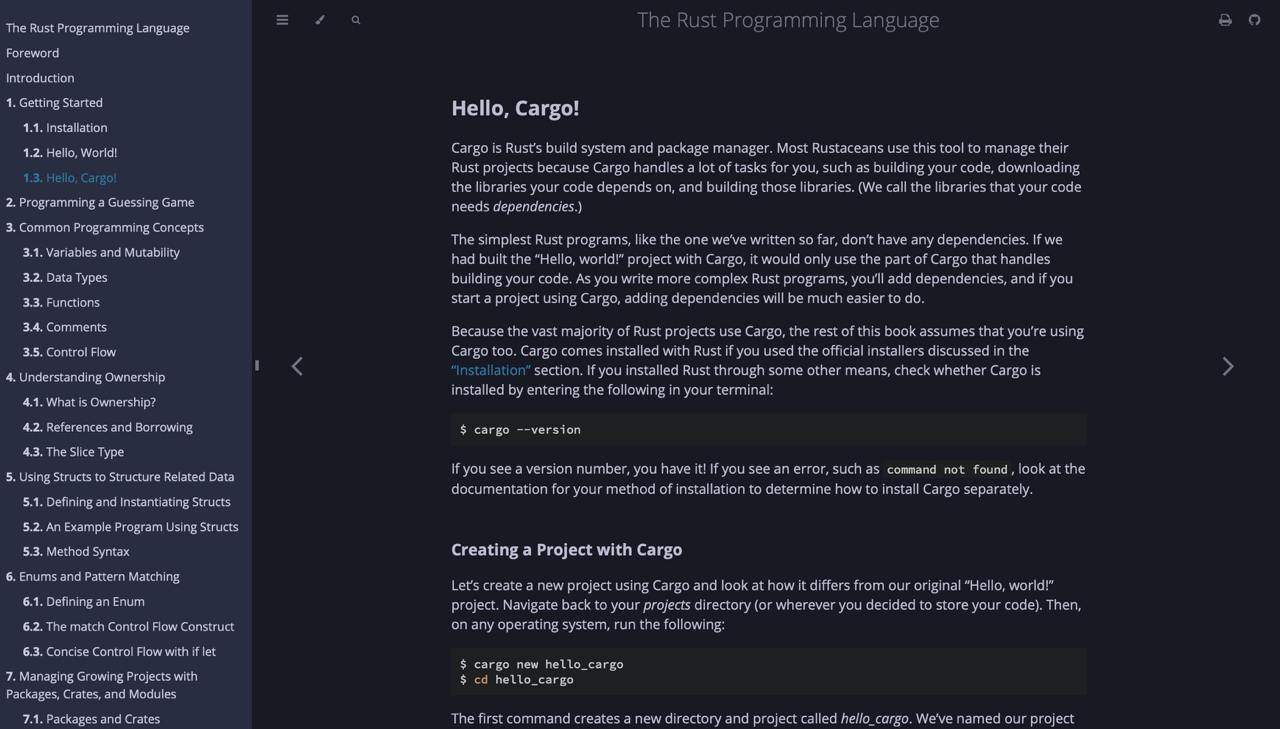Open the search bar magnifier icon
Image resolution: width=1280 pixels, height=729 pixels.
tap(356, 20)
